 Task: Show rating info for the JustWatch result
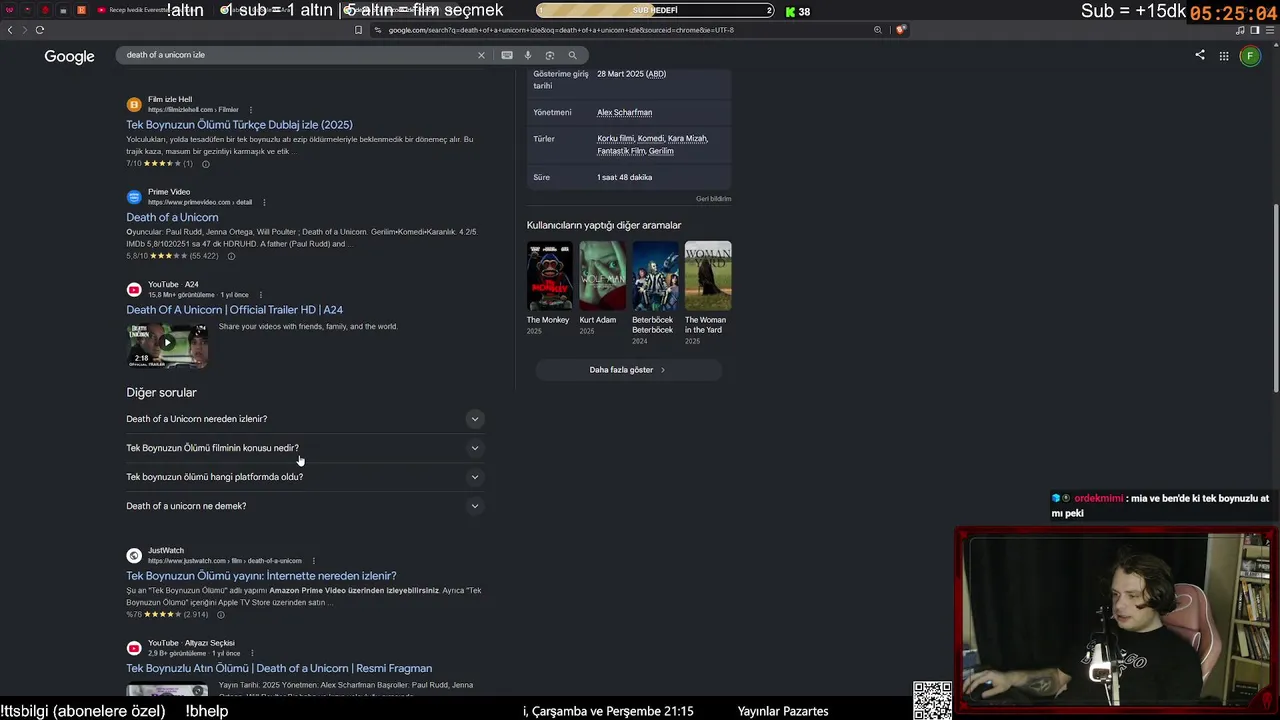(221, 615)
